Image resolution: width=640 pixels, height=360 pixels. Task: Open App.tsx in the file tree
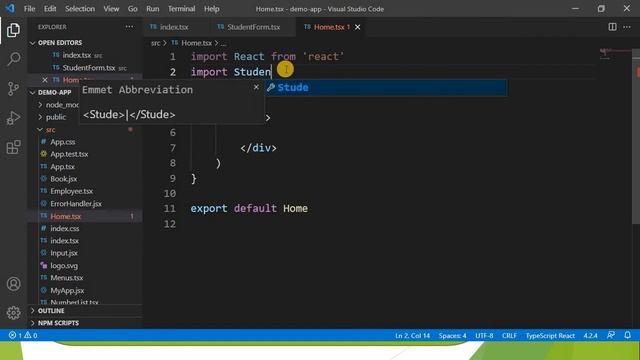(85, 167)
